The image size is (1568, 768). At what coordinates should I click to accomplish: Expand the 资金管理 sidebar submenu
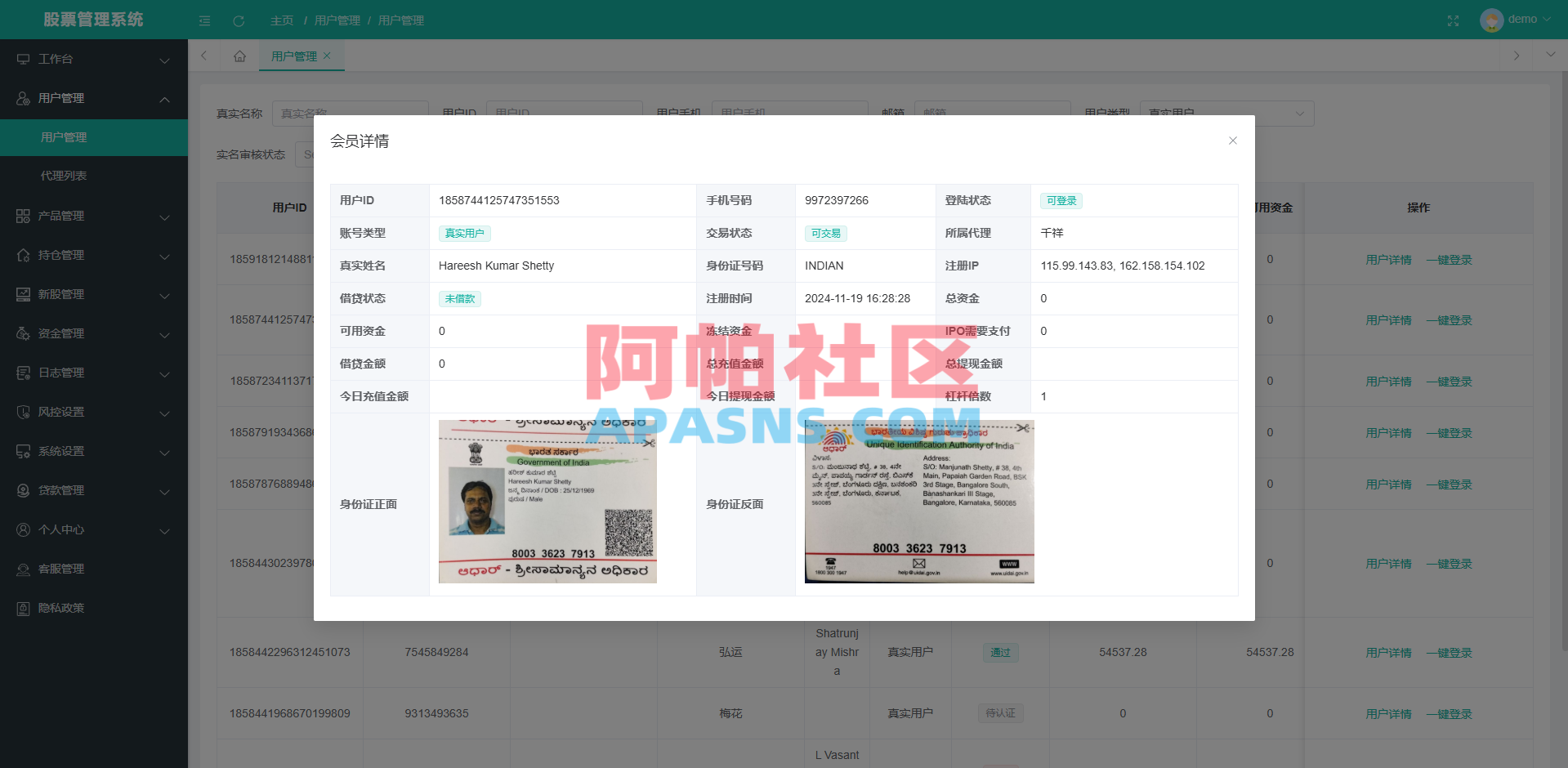pos(23,333)
